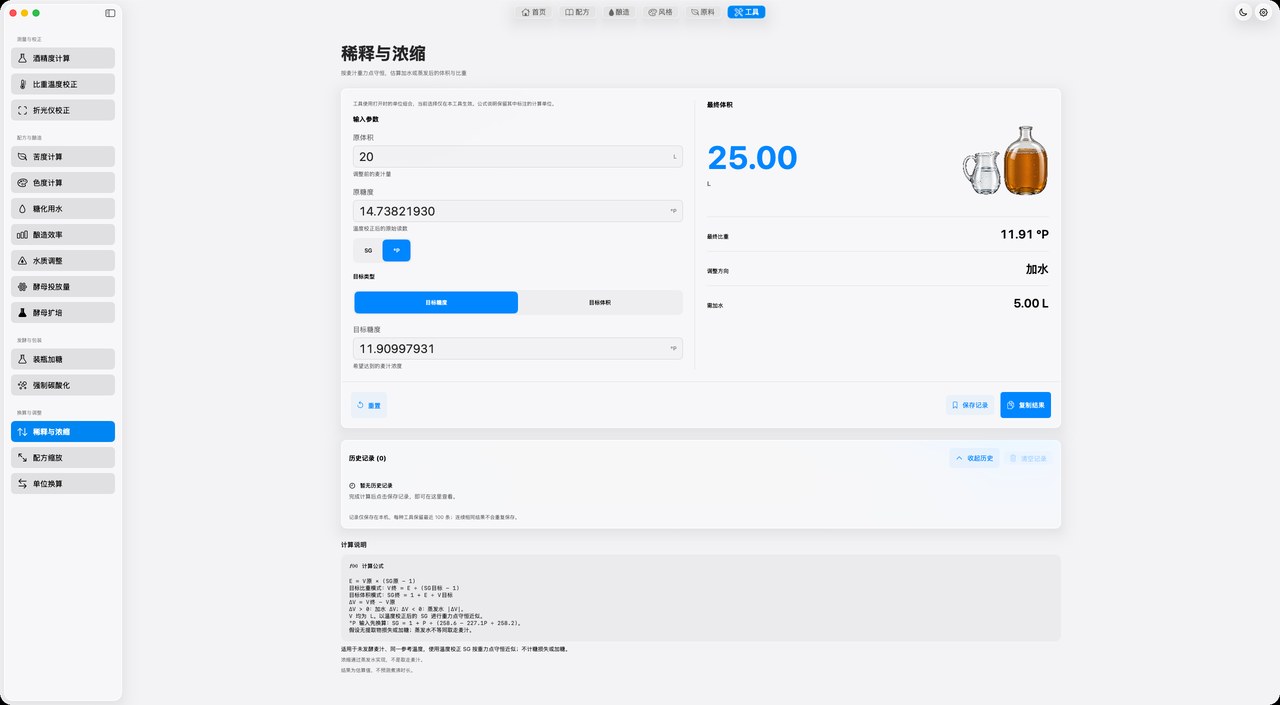Image resolution: width=1280 pixels, height=705 pixels.
Task: Open the 折光仪校正 tool
Action: (x=63, y=110)
